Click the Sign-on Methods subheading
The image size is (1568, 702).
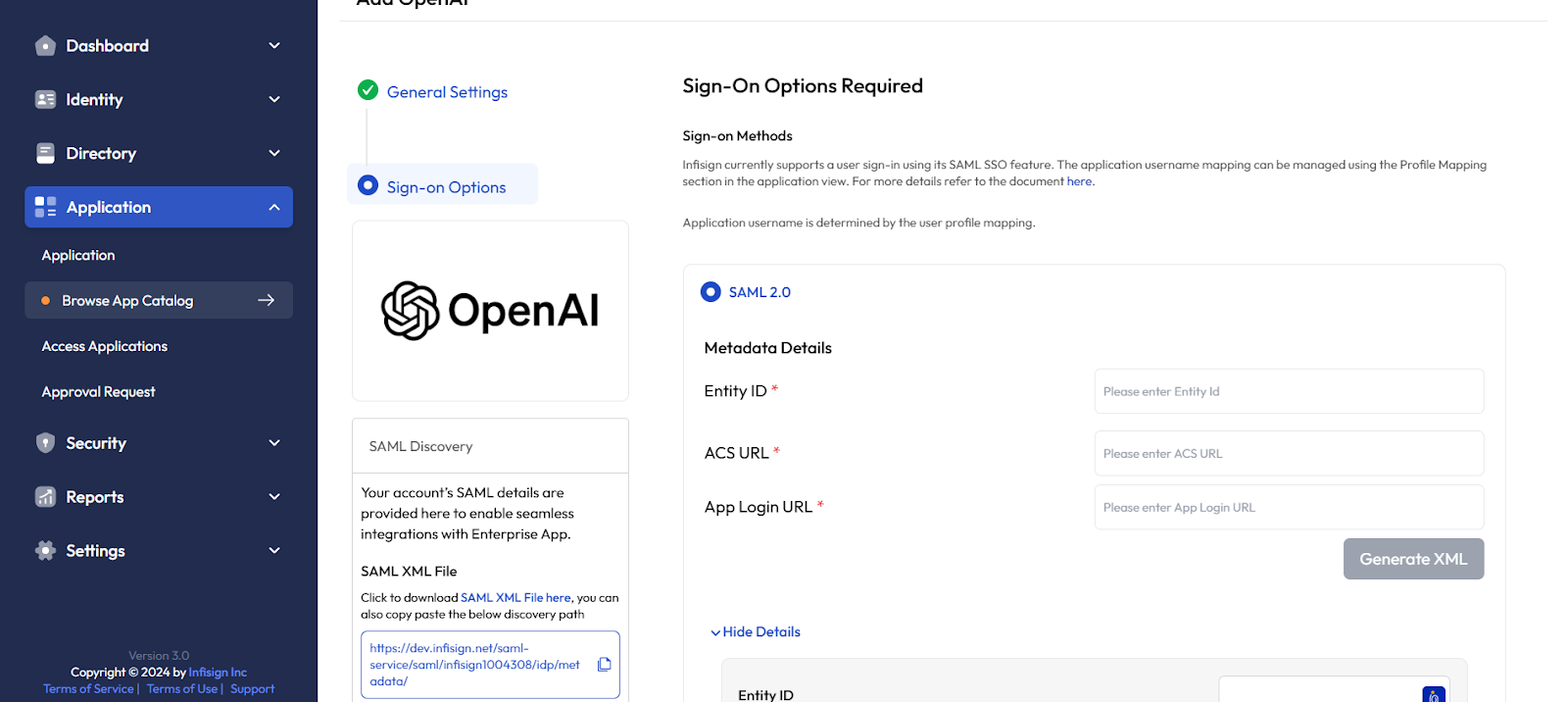(x=737, y=136)
